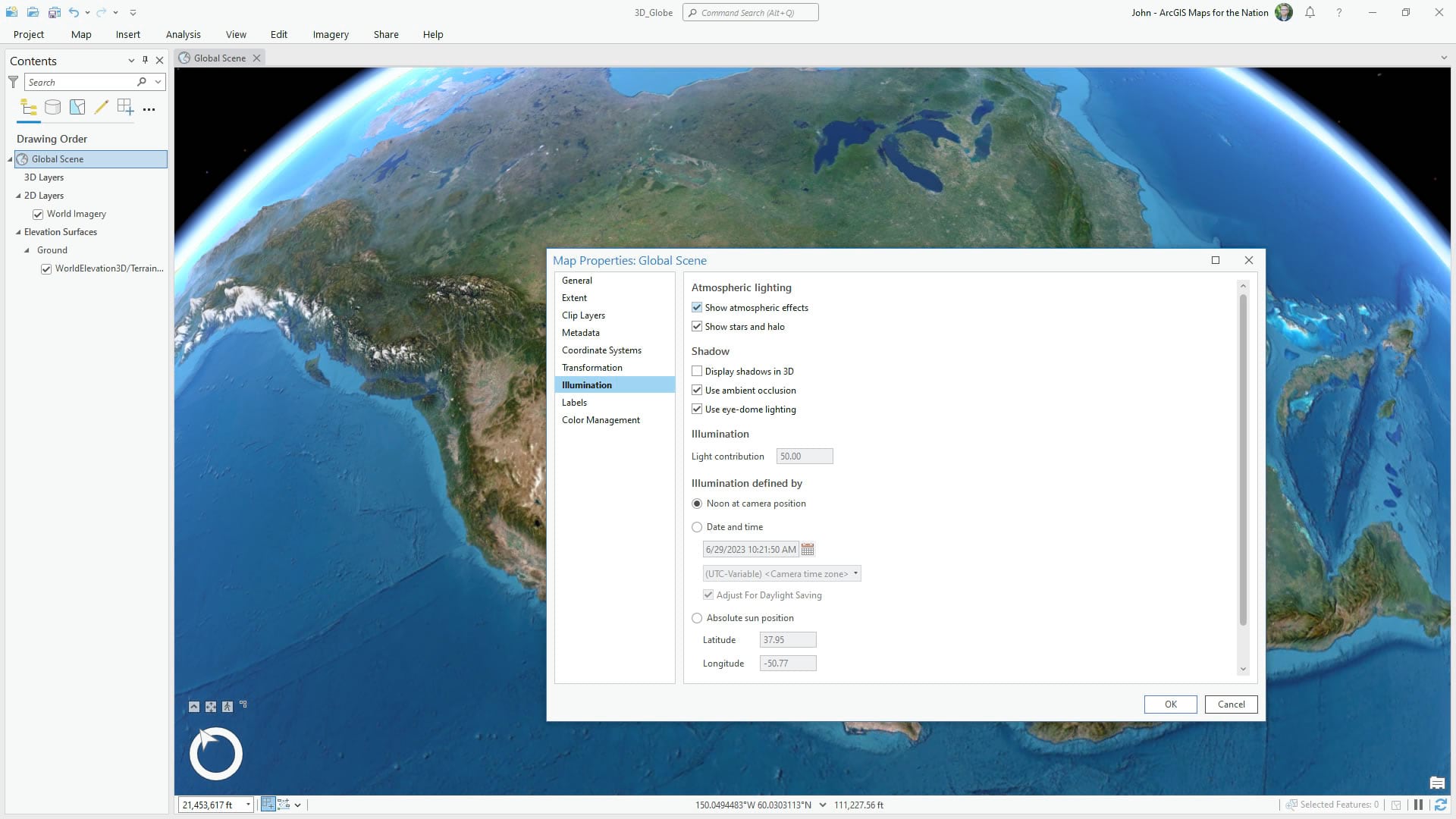Open the calendar date picker icon
This screenshot has height=819, width=1456.
point(808,550)
